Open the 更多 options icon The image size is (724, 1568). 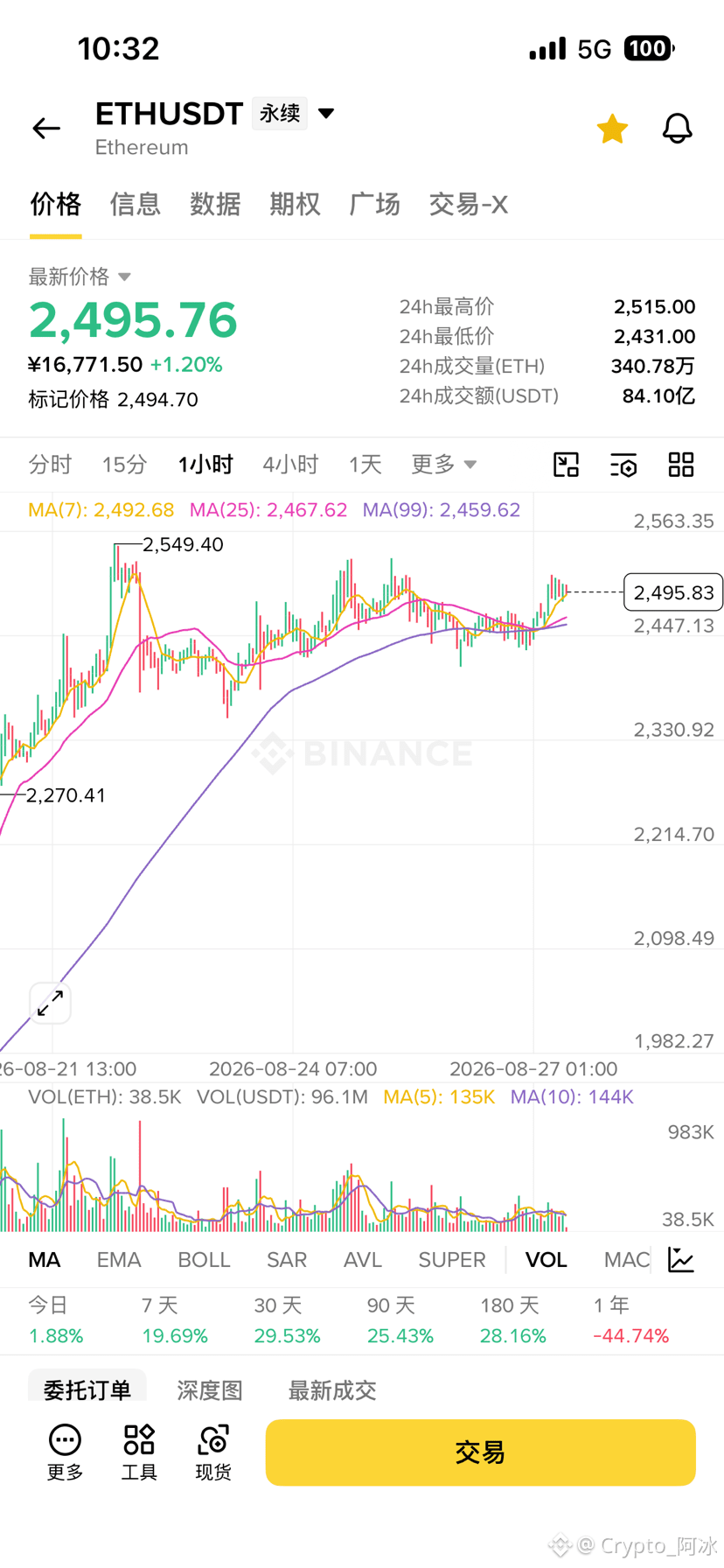click(x=65, y=1452)
